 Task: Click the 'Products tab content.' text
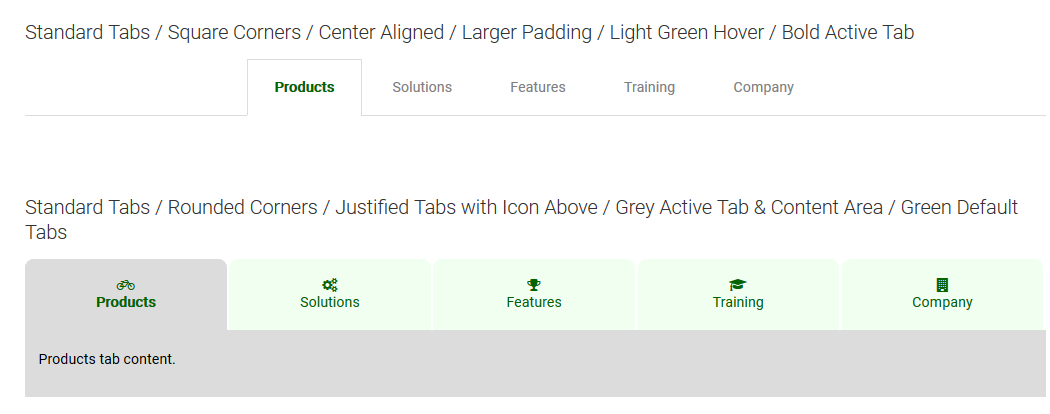107,359
